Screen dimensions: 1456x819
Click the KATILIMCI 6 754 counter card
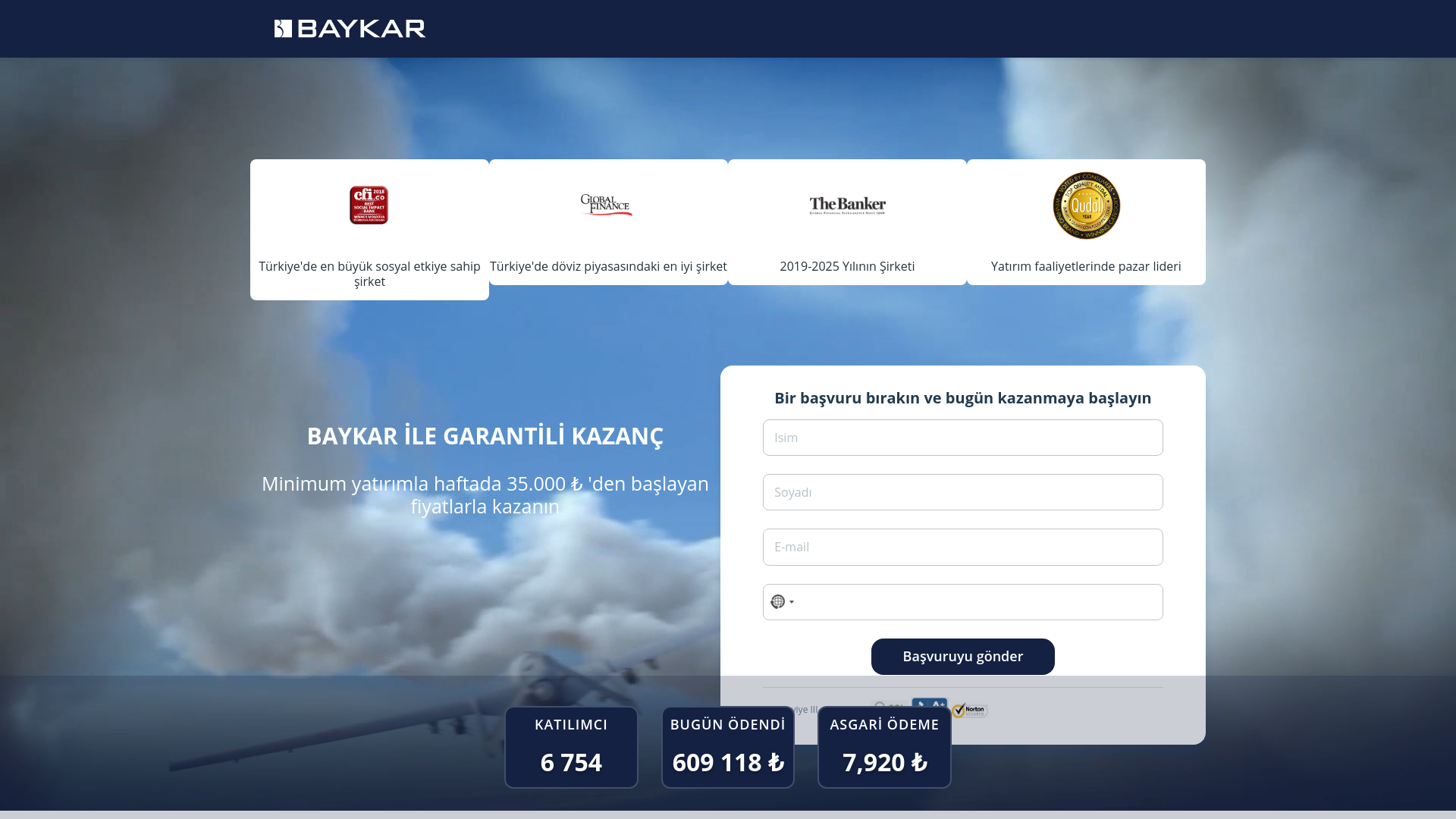pyautogui.click(x=571, y=747)
